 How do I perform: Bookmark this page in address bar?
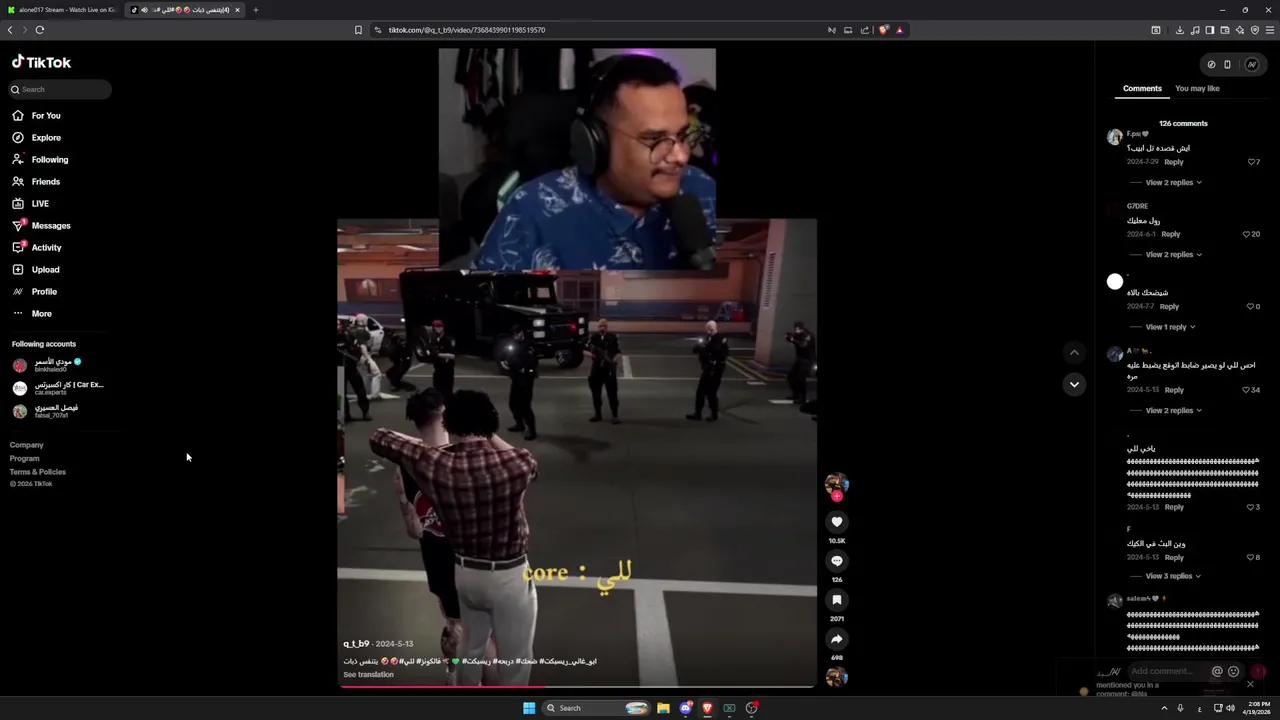click(358, 30)
